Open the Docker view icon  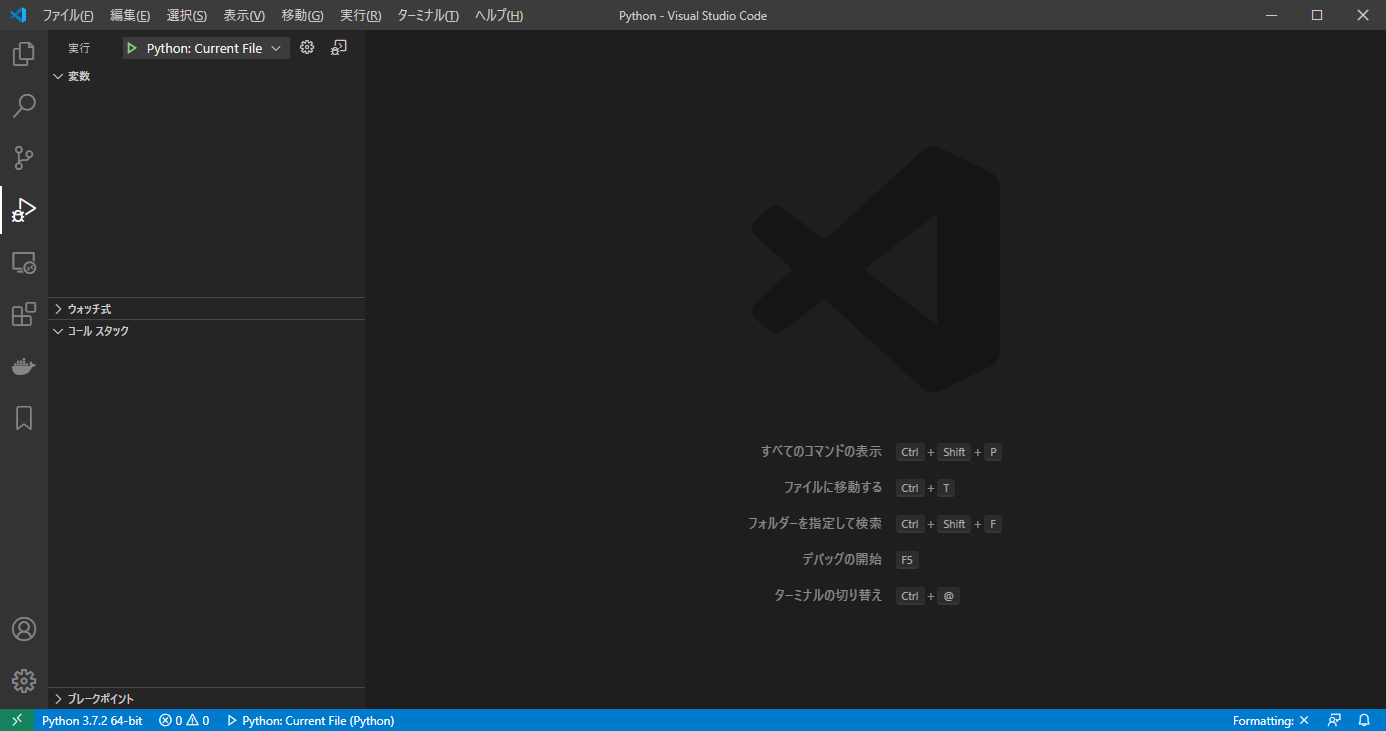24,366
